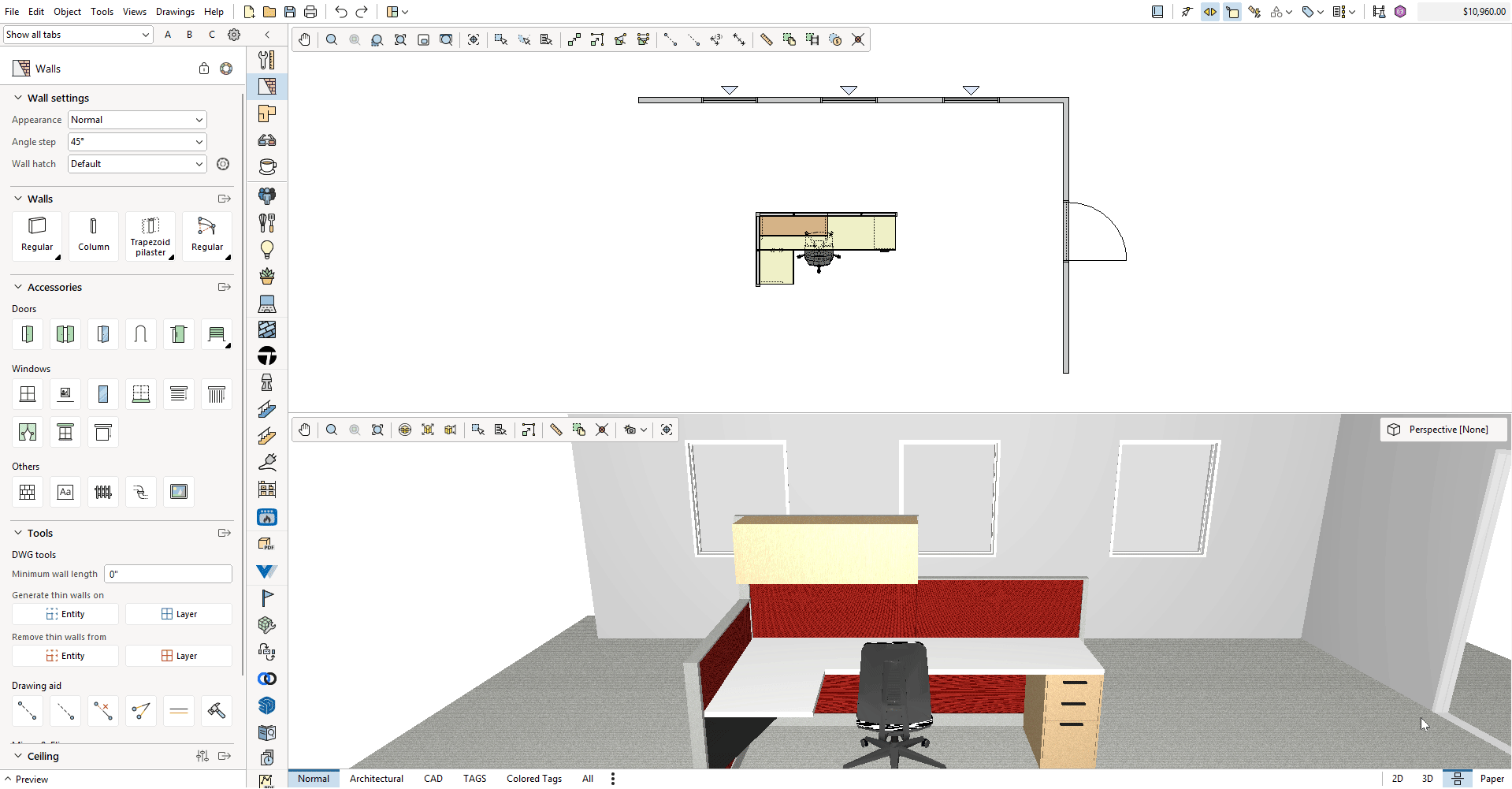Click the pan hand tool in 2D toolbar
This screenshot has height=789, width=1512.
pos(305,39)
